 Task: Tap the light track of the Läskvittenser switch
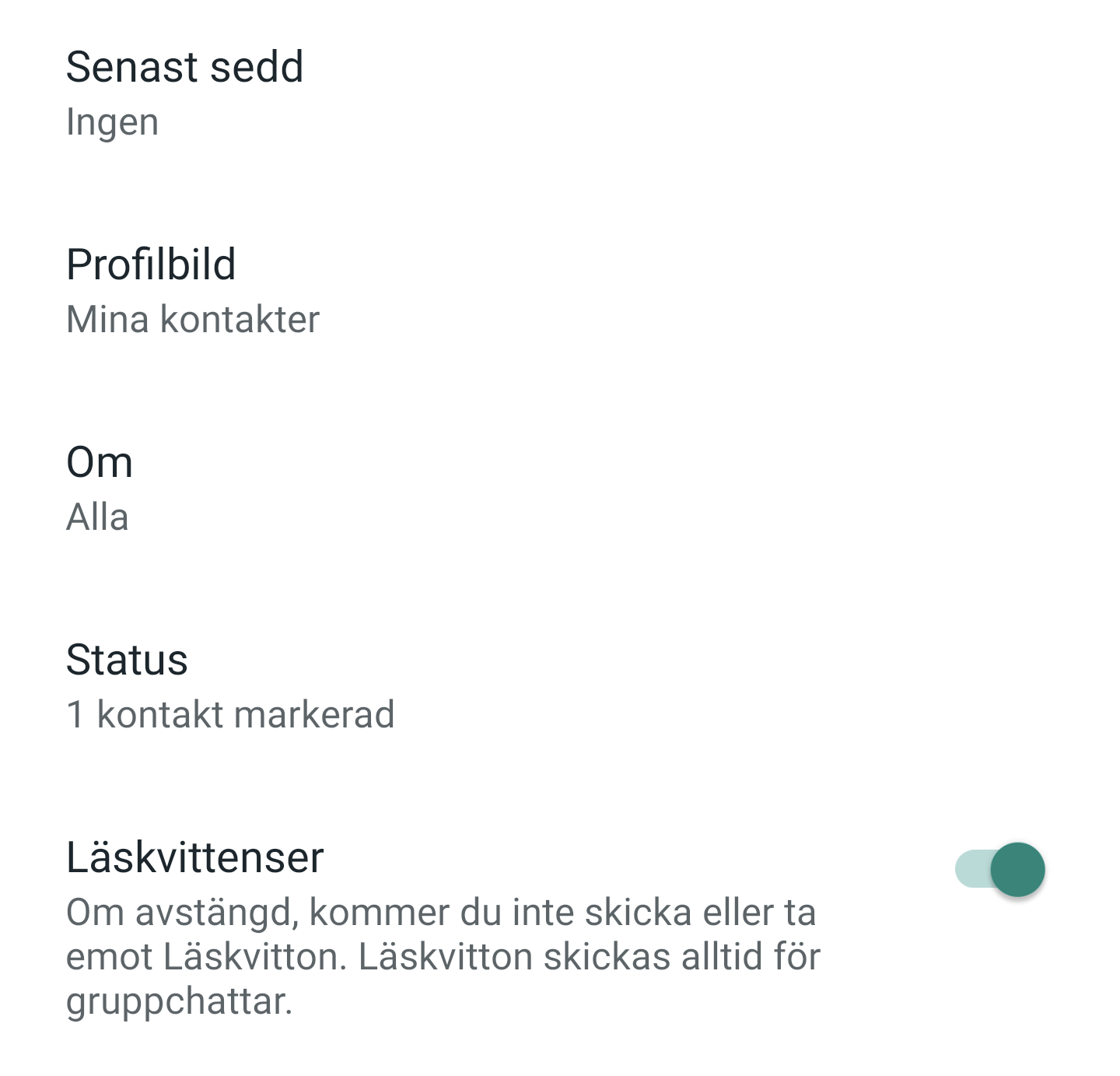click(x=971, y=869)
